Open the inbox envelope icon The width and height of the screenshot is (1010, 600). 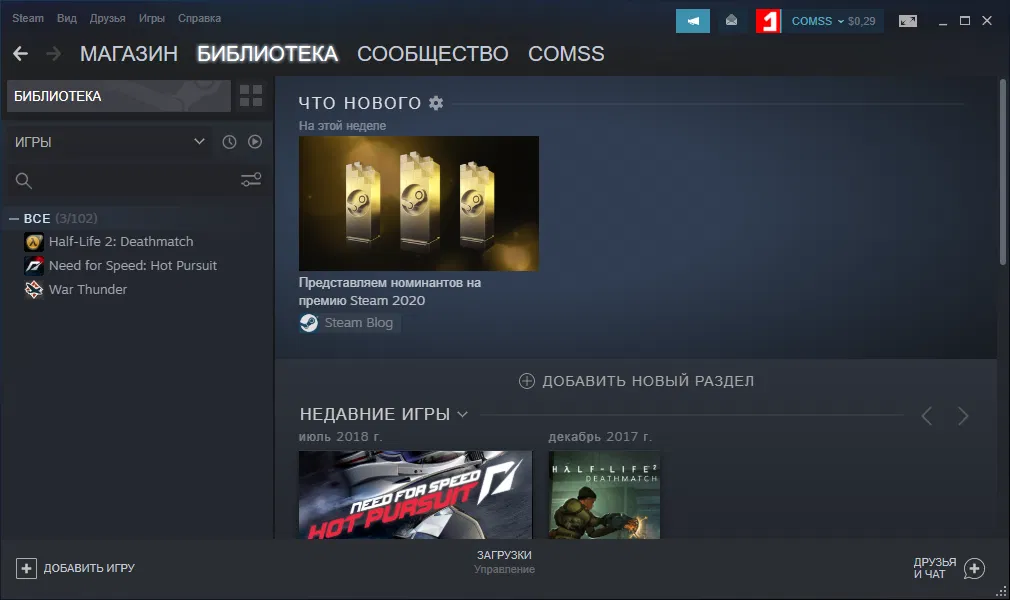pos(732,21)
